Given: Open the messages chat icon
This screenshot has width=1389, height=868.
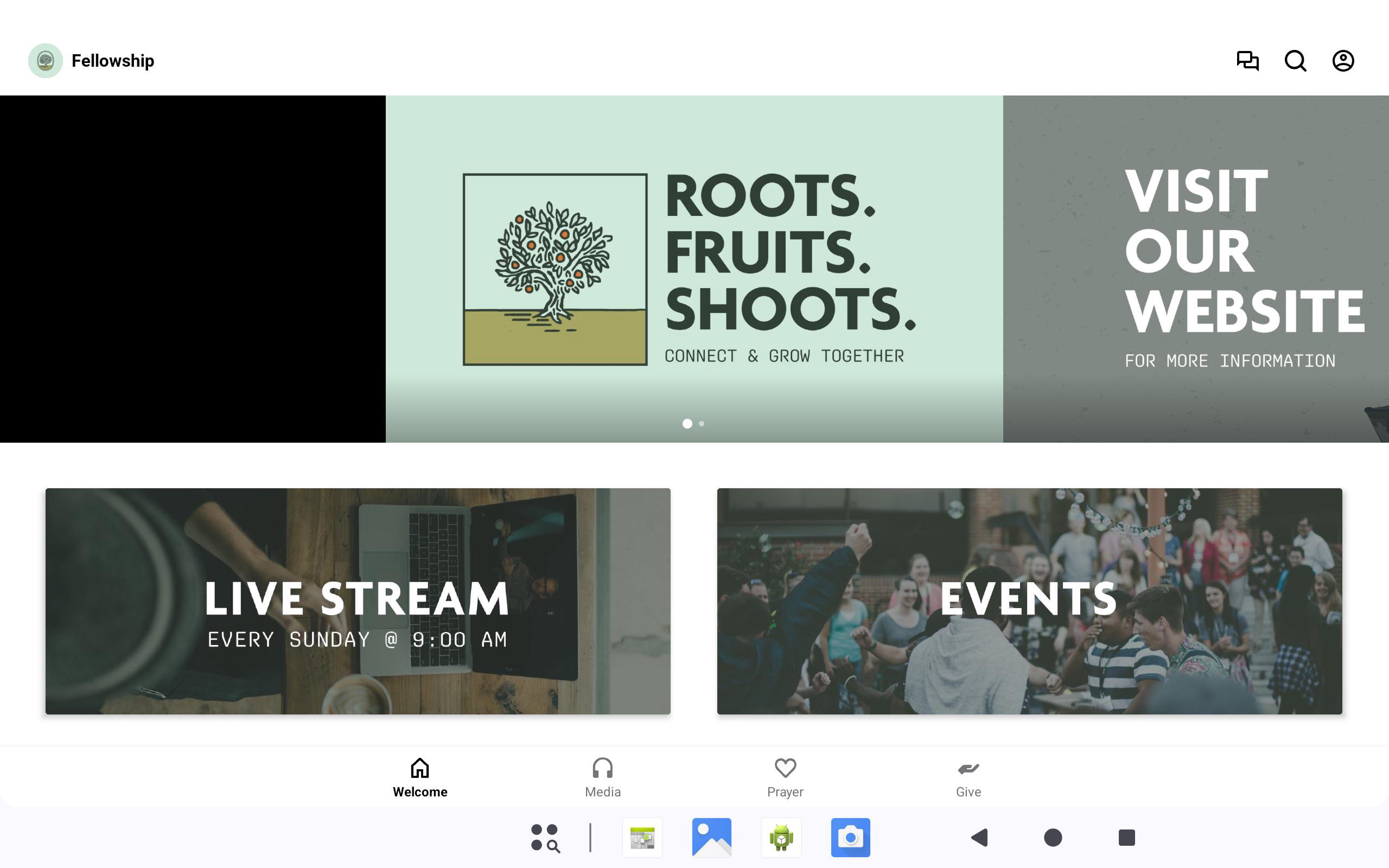Looking at the screenshot, I should (x=1247, y=60).
